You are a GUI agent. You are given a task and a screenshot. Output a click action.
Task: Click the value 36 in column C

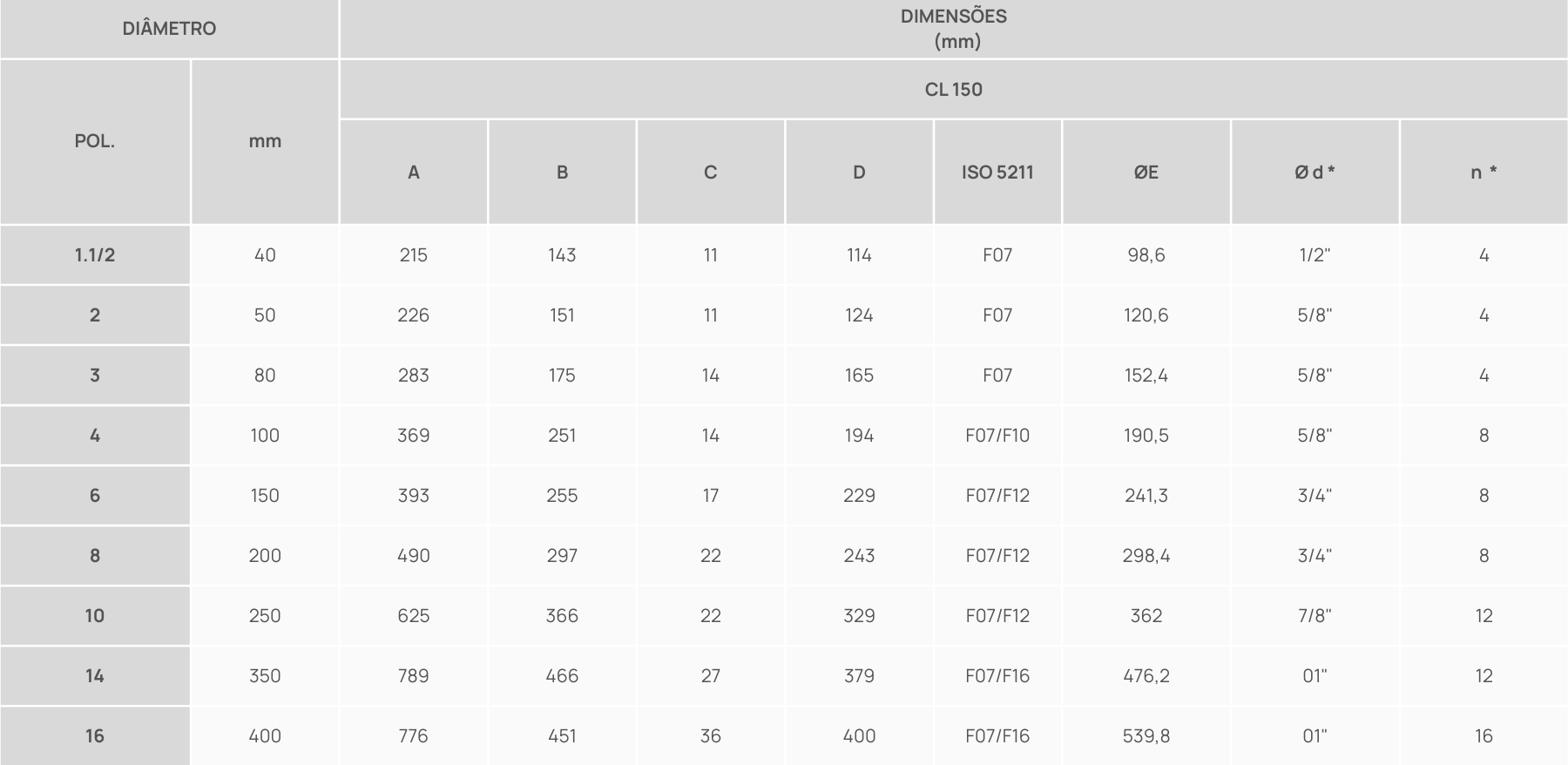tap(711, 736)
